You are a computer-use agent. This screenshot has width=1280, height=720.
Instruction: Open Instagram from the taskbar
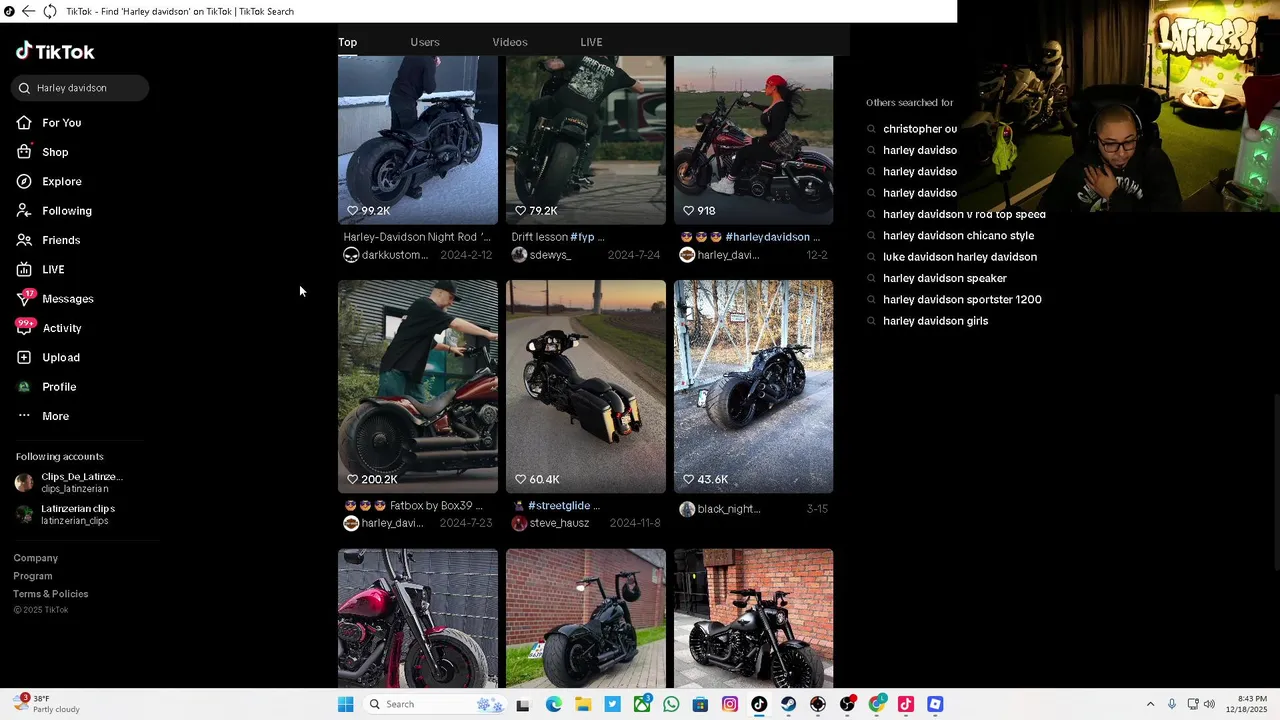click(730, 704)
